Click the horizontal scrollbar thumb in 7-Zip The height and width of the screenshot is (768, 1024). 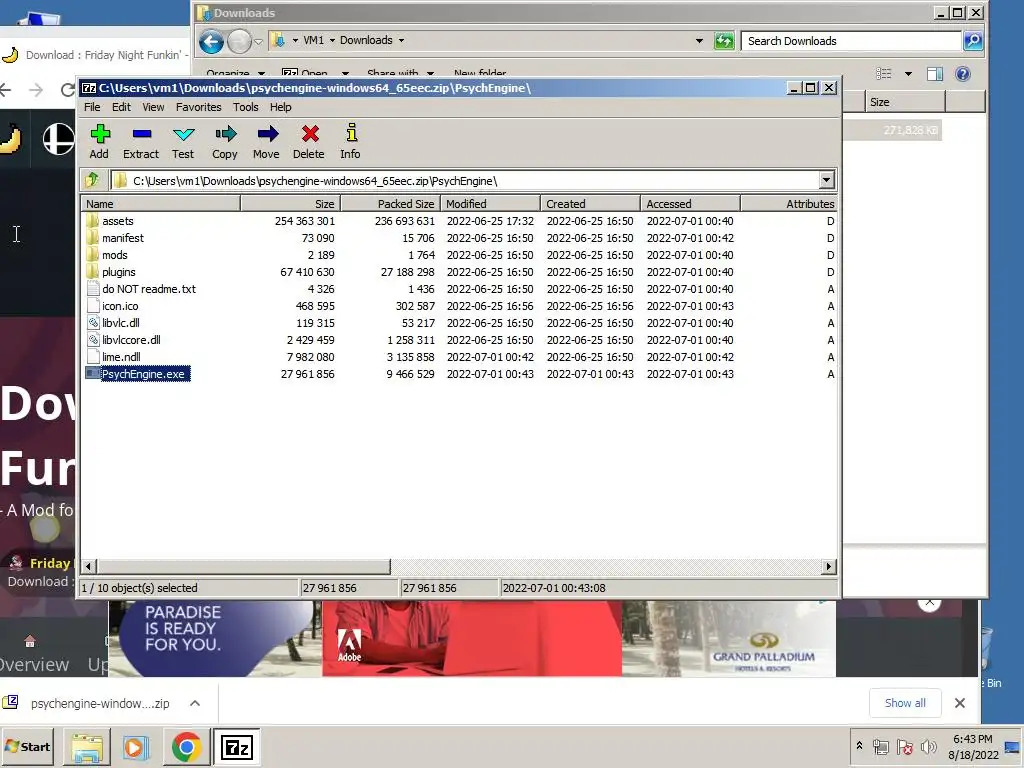coord(244,566)
